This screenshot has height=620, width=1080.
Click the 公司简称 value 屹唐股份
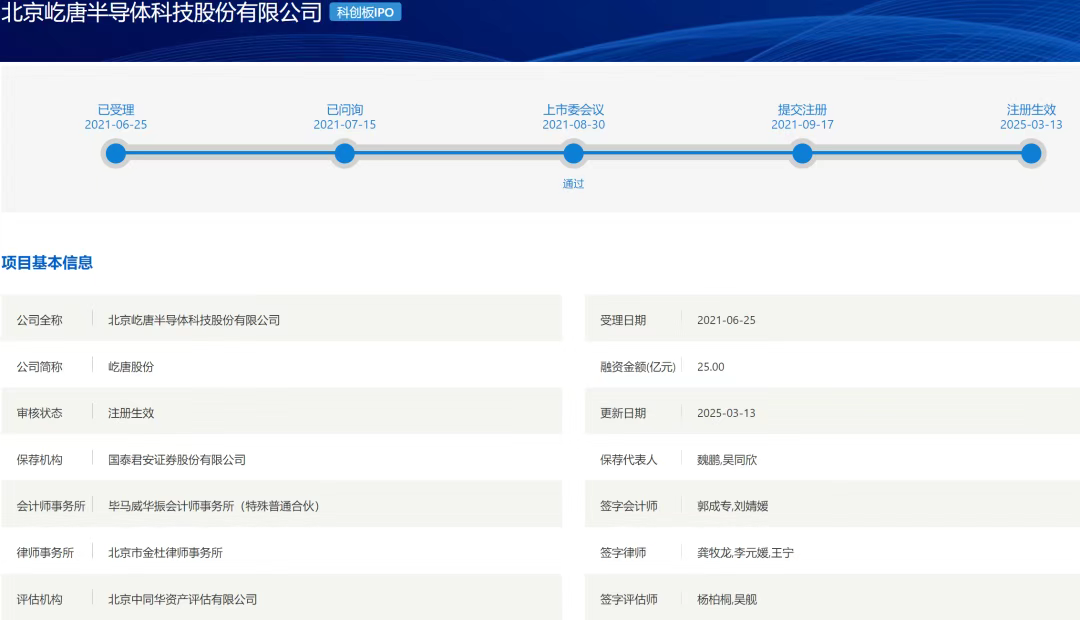pyautogui.click(x=131, y=367)
